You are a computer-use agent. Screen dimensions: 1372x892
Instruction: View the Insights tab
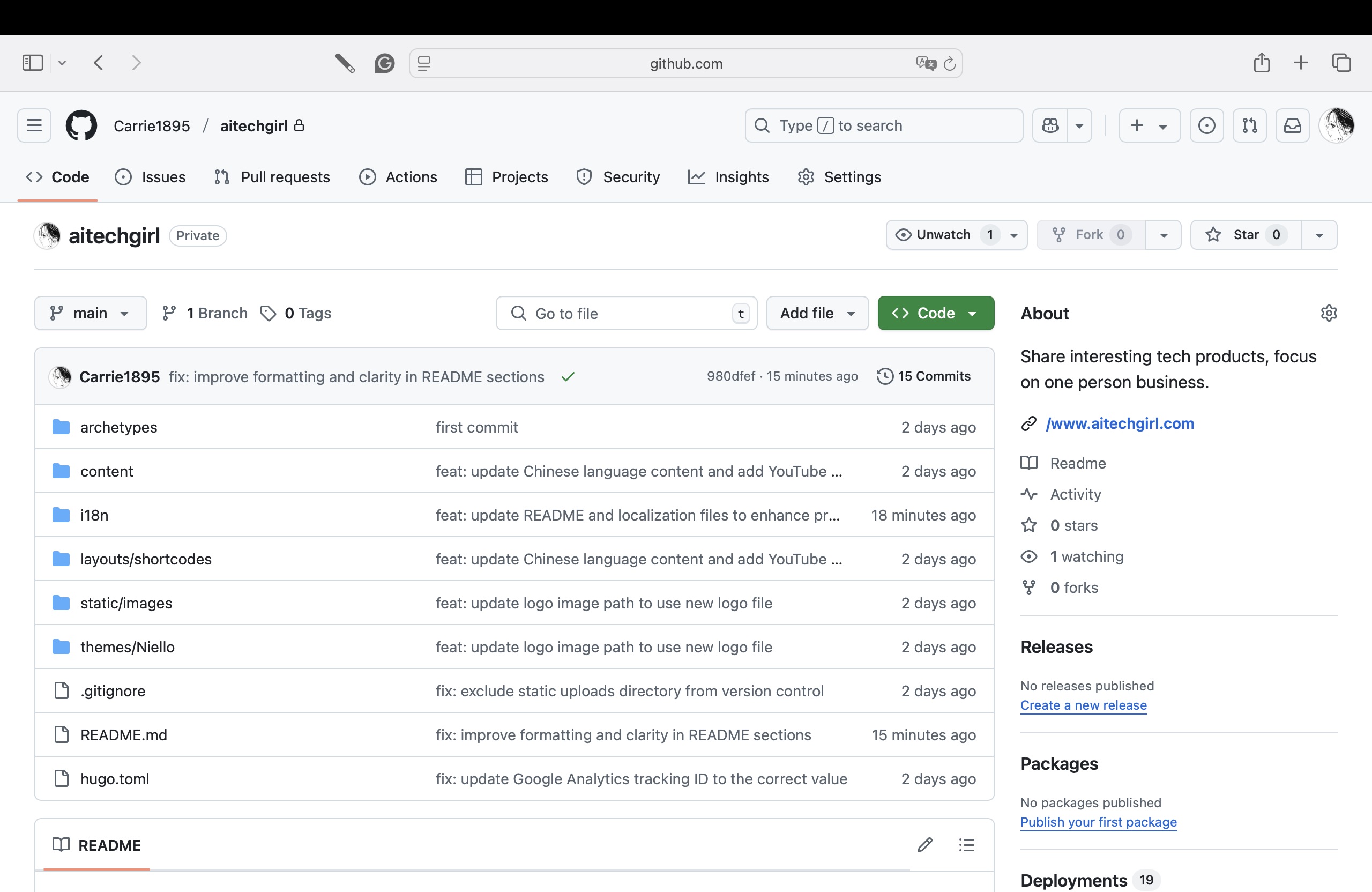pyautogui.click(x=728, y=177)
